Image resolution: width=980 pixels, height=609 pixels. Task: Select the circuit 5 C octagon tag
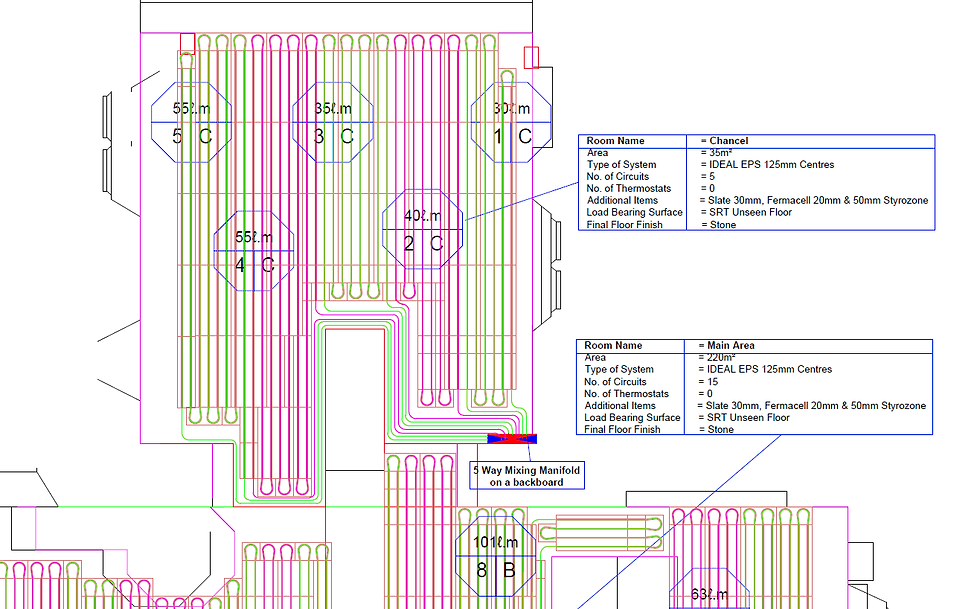(x=192, y=123)
